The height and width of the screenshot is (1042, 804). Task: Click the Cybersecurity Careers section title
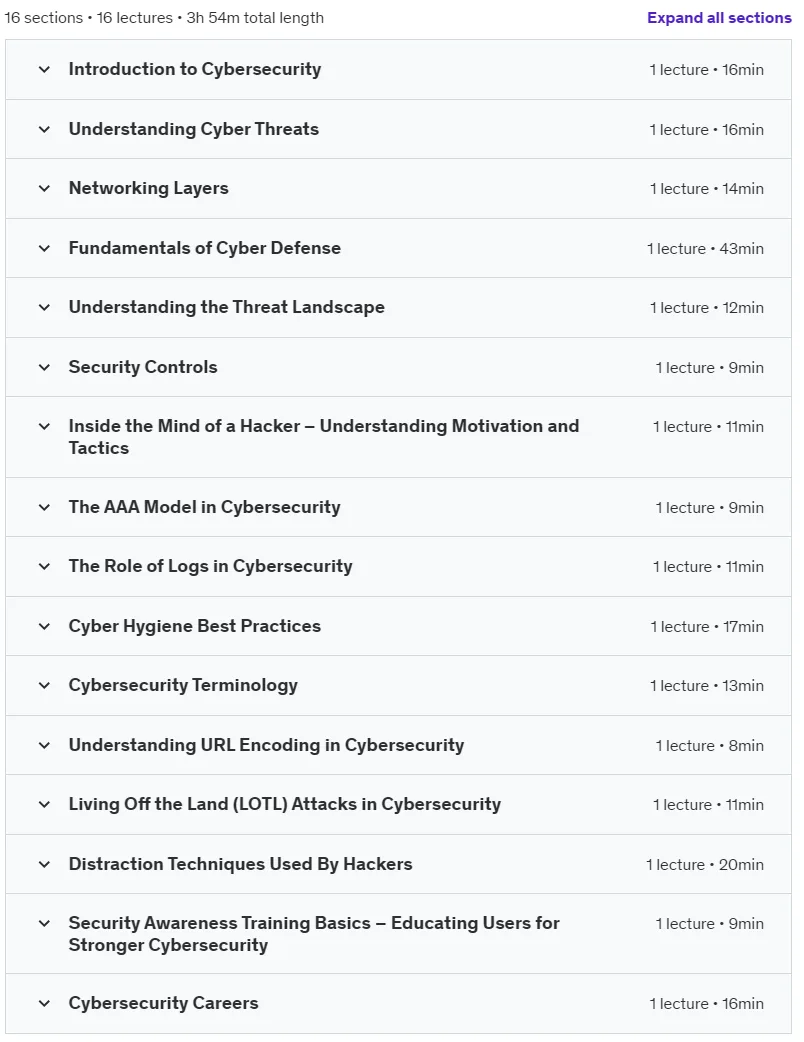163,1003
